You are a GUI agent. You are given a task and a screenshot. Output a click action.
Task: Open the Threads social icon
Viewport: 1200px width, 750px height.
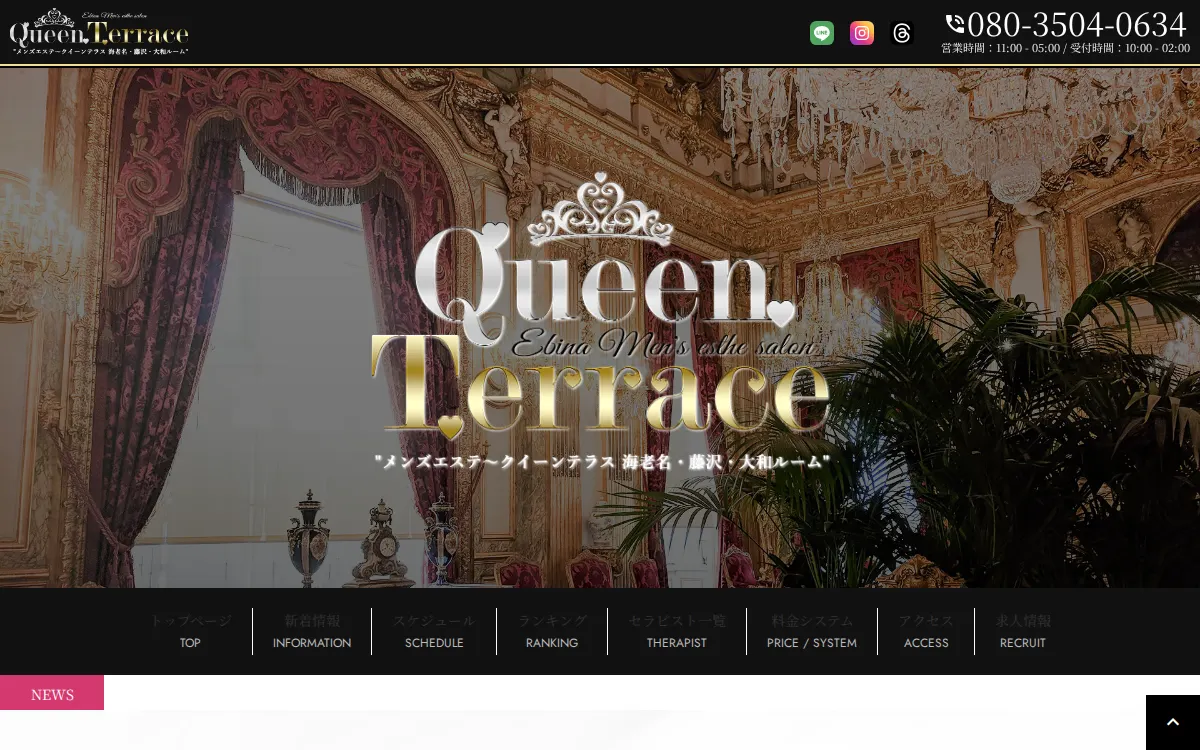tap(901, 33)
